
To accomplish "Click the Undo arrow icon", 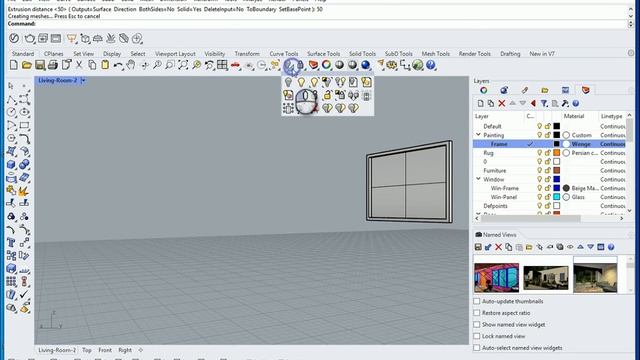I will 118,65.
